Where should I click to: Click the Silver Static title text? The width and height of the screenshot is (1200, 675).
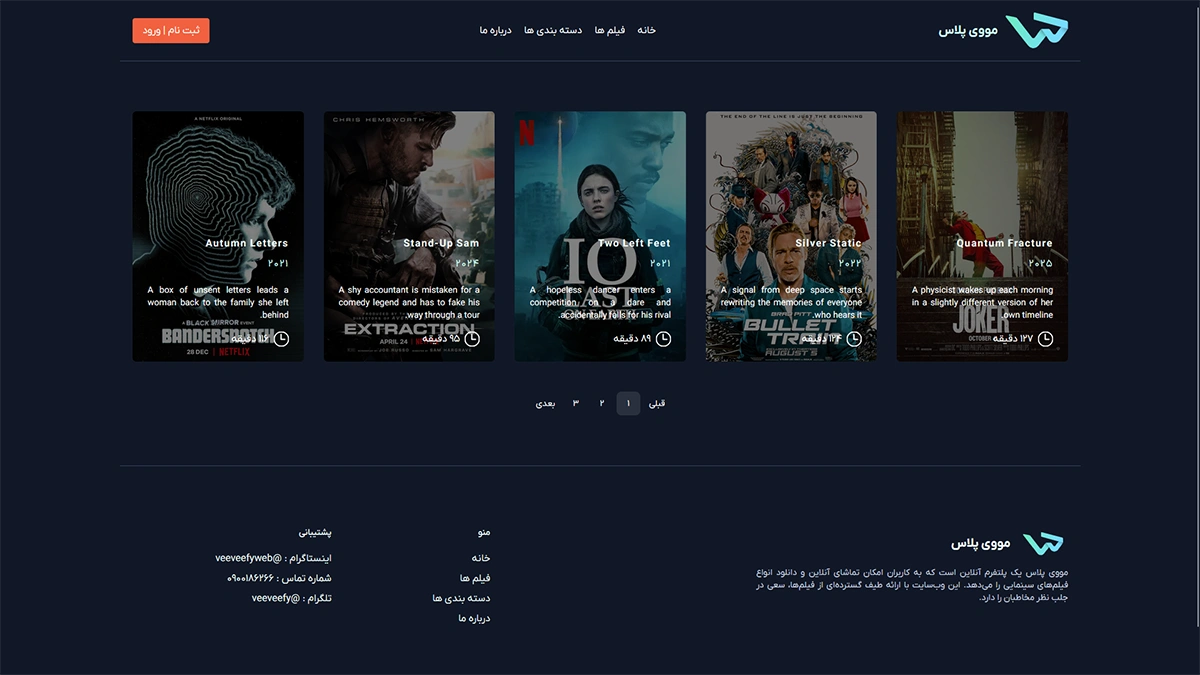point(829,243)
